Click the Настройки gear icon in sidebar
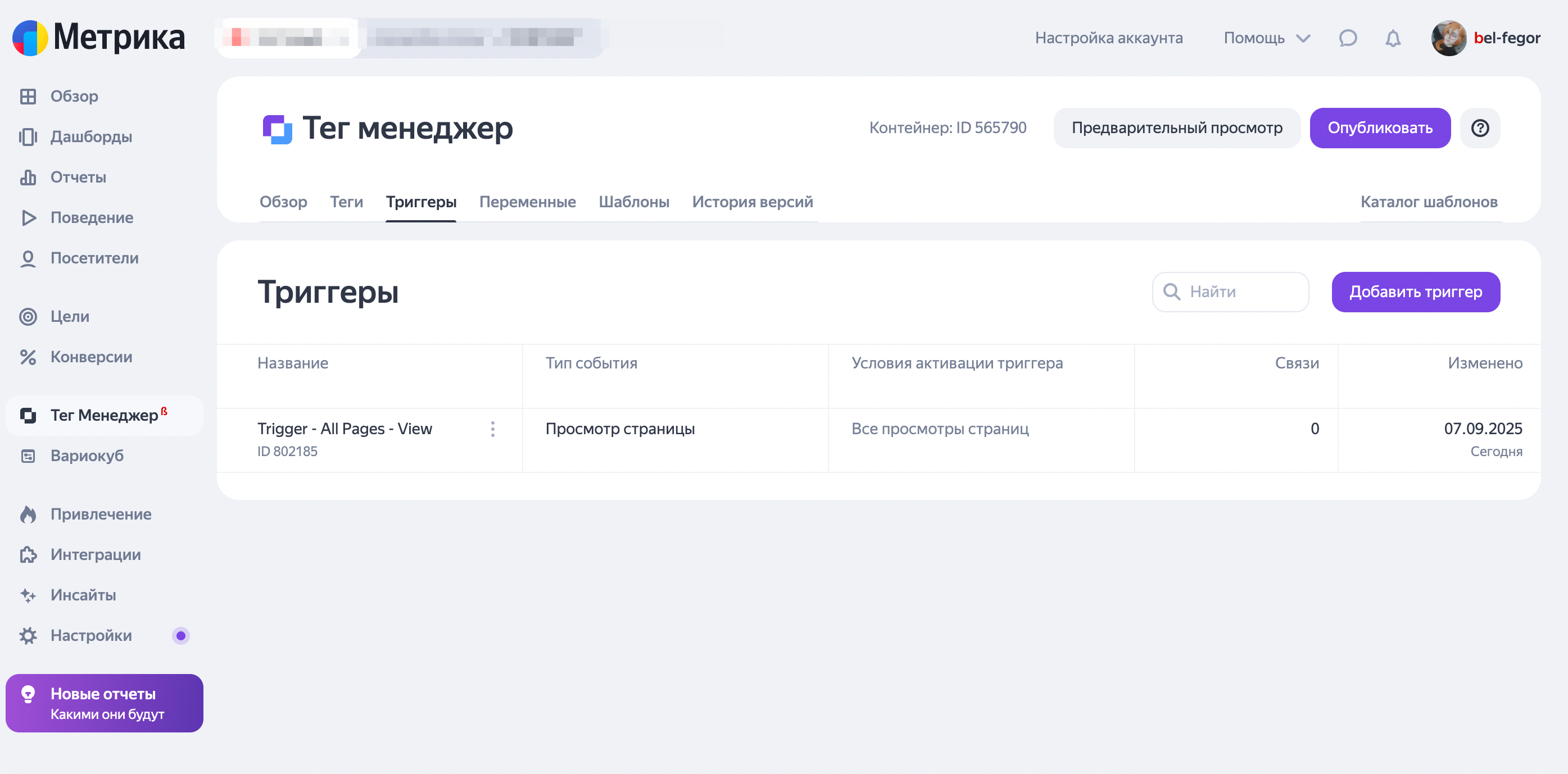This screenshot has height=774, width=1568. [x=28, y=635]
